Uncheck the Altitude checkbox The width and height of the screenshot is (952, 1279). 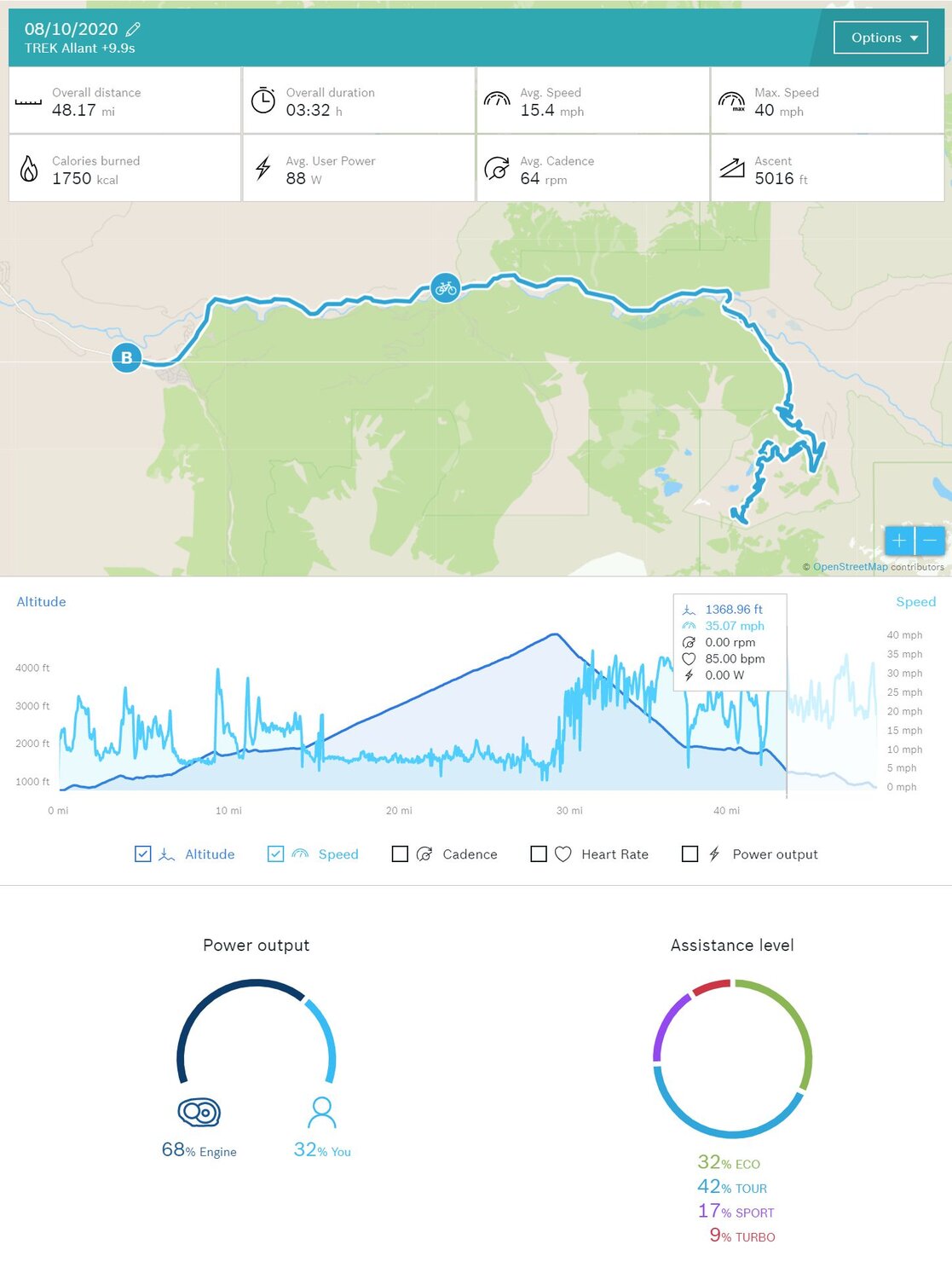tap(143, 854)
